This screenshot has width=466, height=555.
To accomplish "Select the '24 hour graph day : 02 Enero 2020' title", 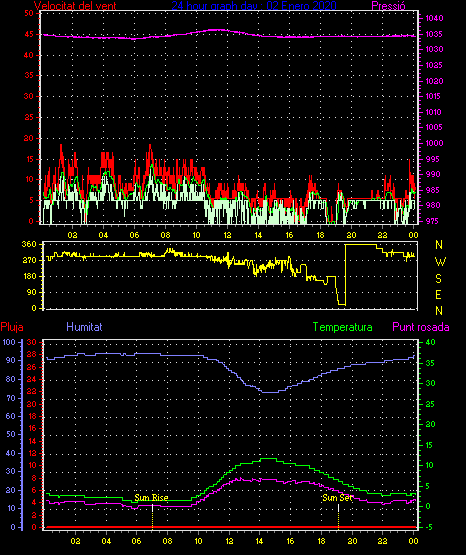I will pos(254,6).
